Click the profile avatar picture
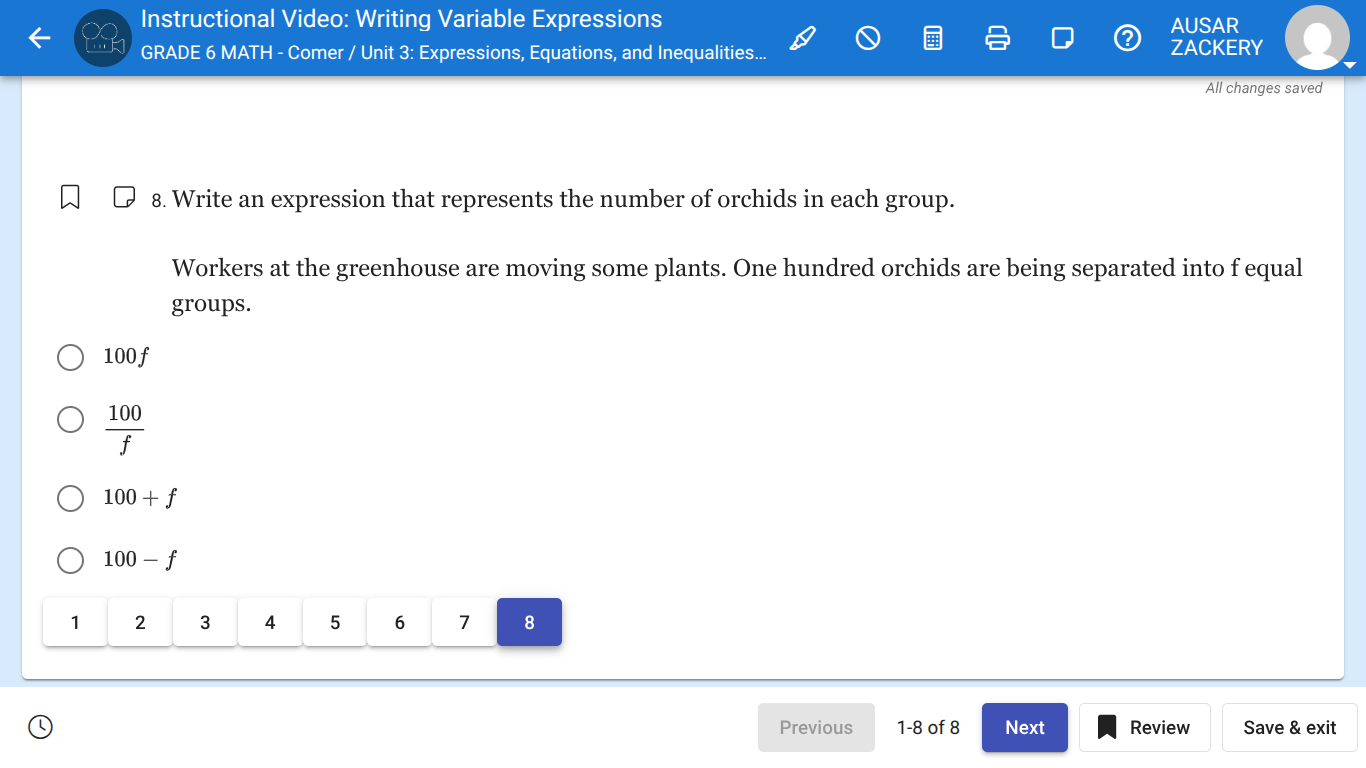The image size is (1366, 768). coord(1317,38)
